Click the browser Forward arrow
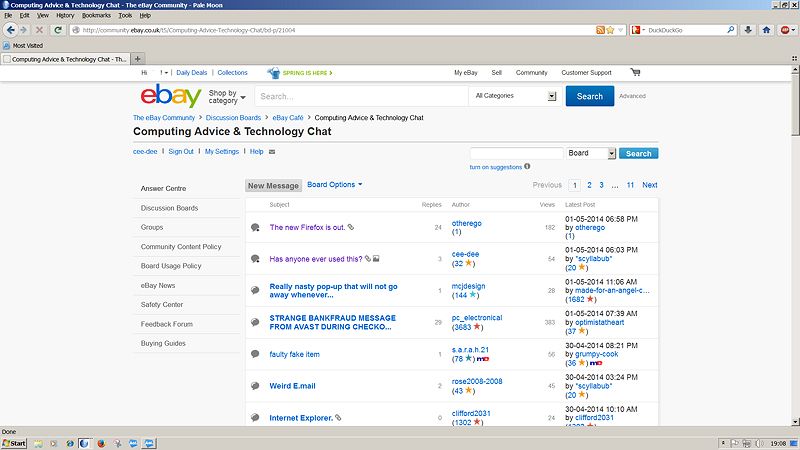Viewport: 800px width, 450px height. click(23, 30)
